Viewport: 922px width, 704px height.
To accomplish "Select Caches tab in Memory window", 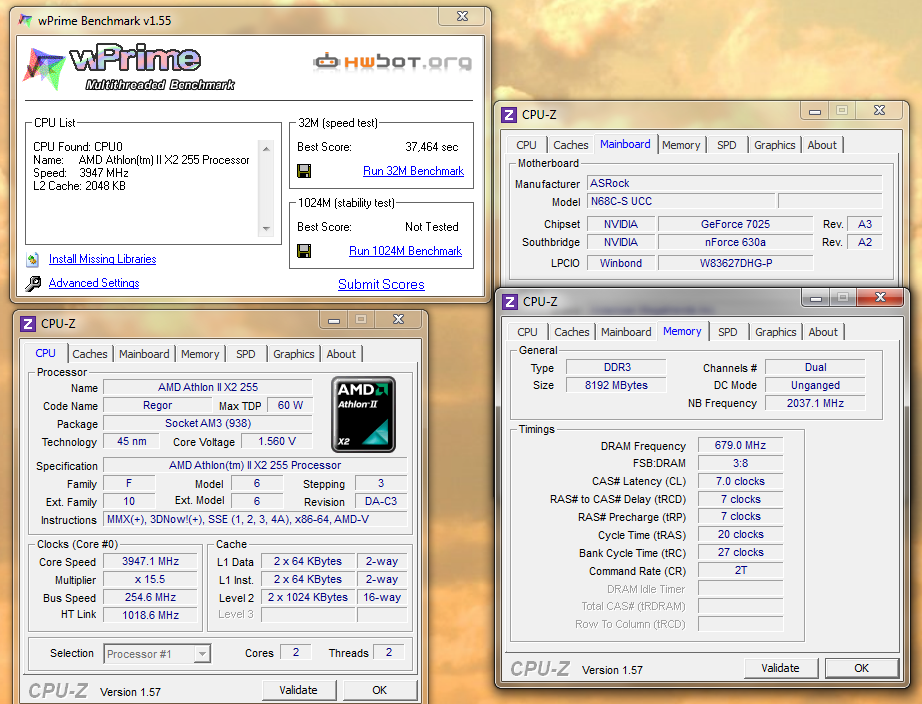I will click(572, 332).
